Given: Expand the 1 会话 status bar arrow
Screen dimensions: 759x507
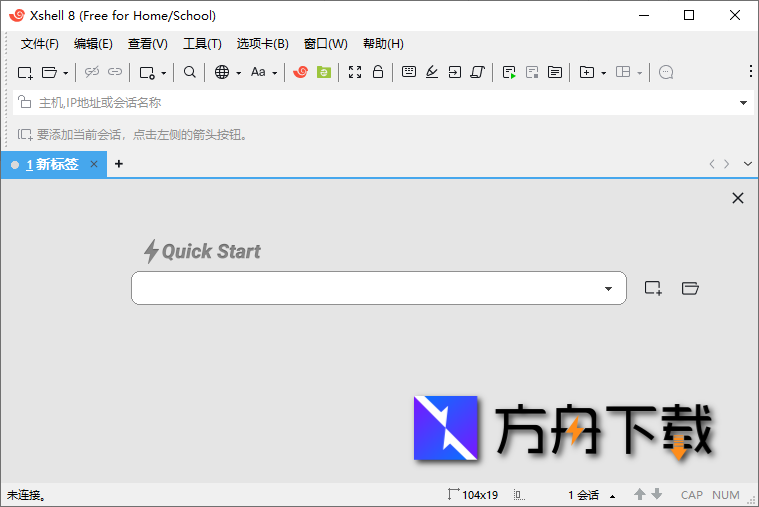Looking at the screenshot, I should coord(613,496).
